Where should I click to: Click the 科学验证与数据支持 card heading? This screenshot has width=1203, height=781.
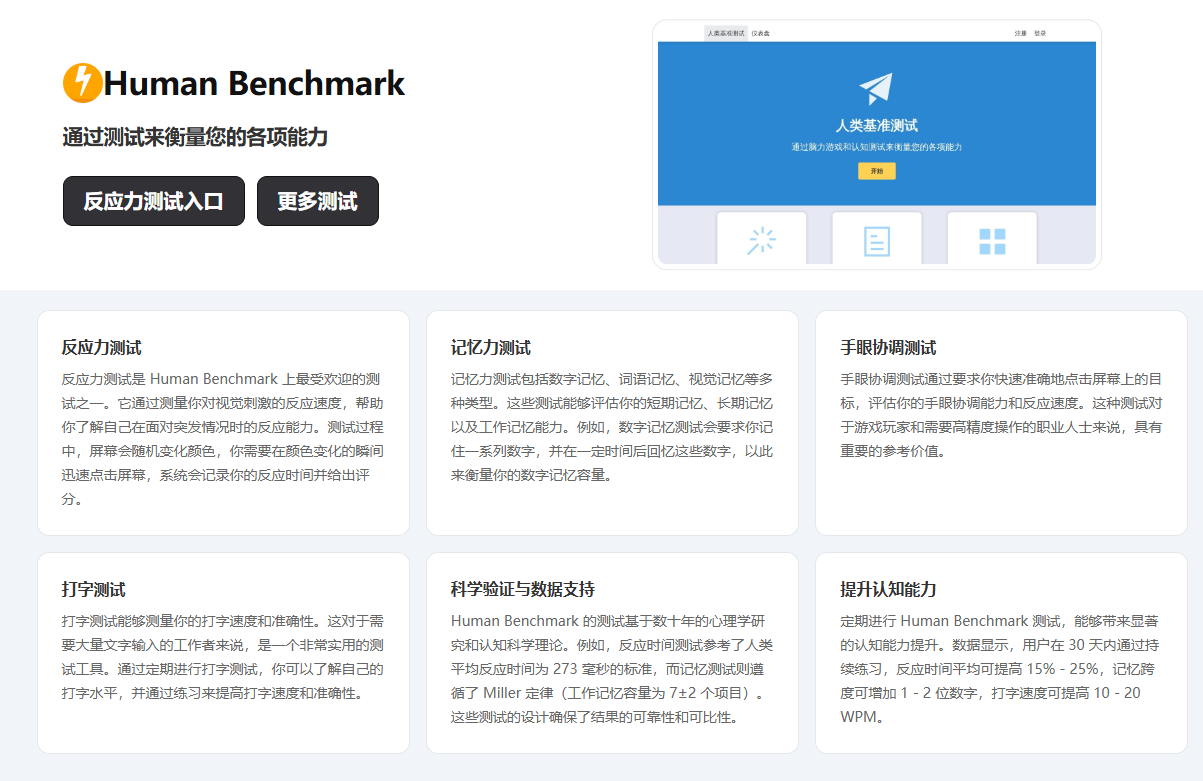(x=523, y=590)
